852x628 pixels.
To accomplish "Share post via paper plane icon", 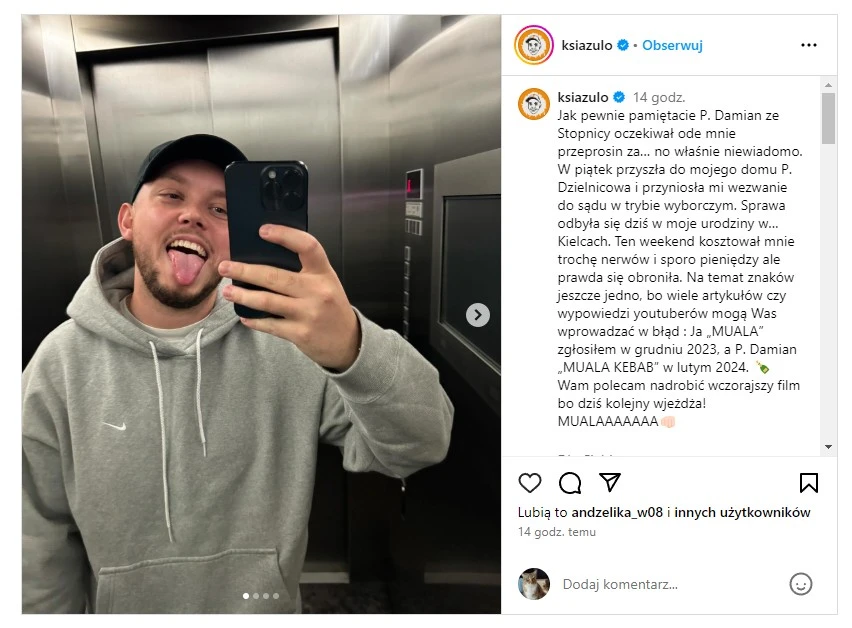I will point(610,482).
